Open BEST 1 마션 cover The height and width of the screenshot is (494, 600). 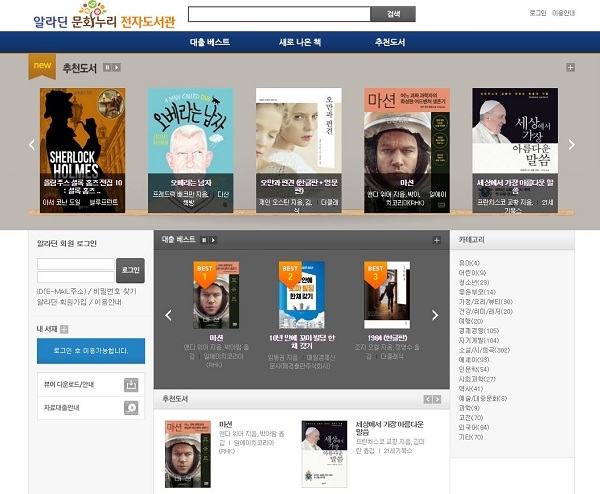[x=216, y=295]
